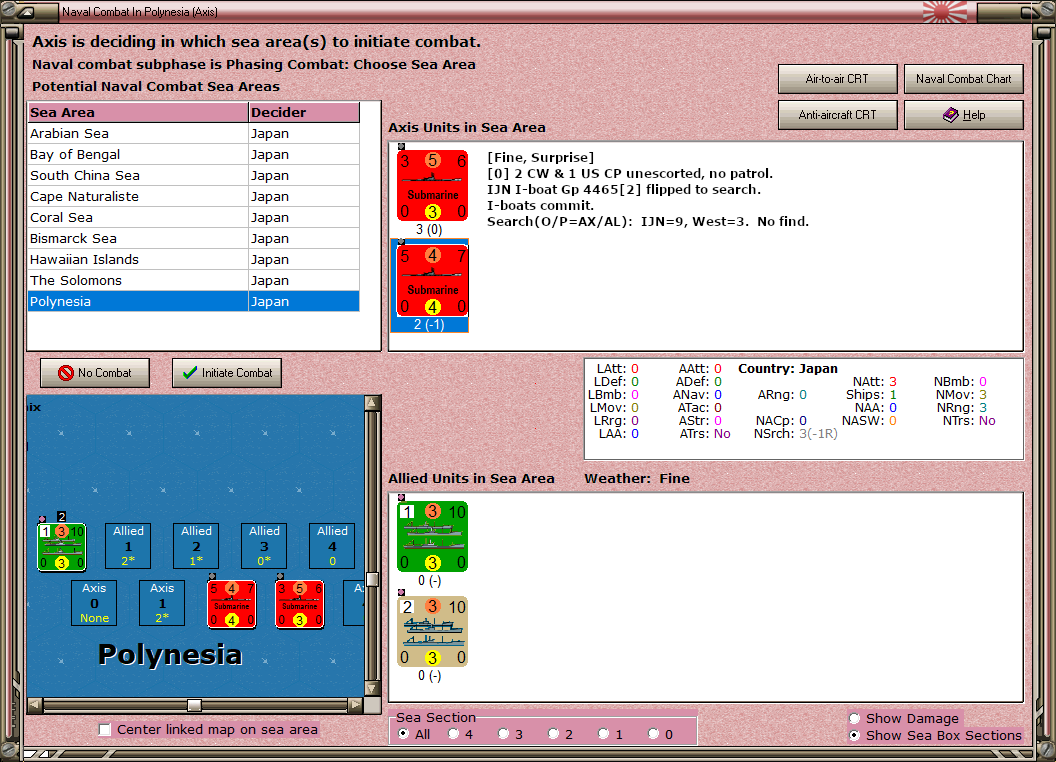The height and width of the screenshot is (762, 1056).
Task: Select Sea Section 3 radio button
Action: point(503,734)
